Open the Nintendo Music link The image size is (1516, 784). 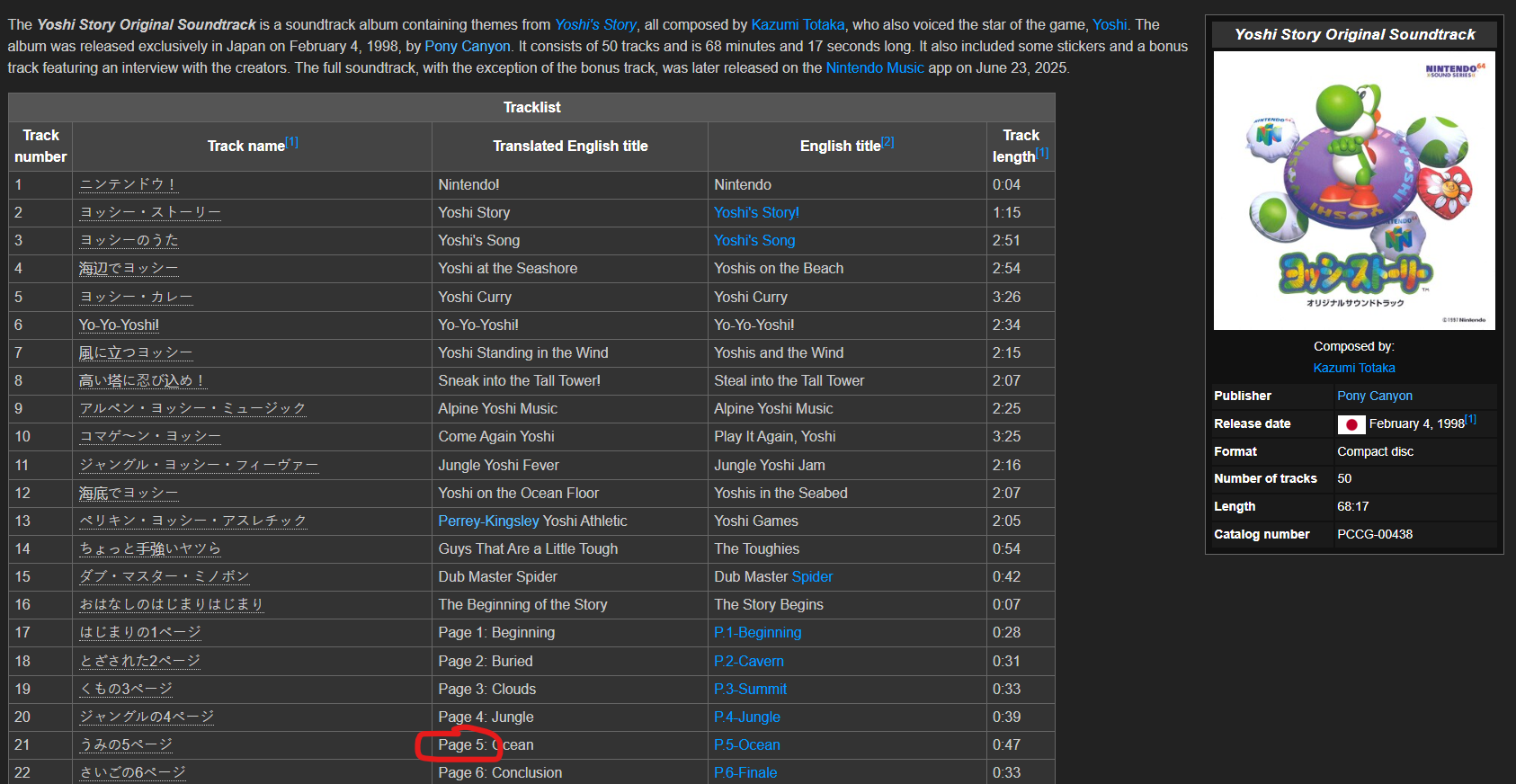(x=875, y=67)
